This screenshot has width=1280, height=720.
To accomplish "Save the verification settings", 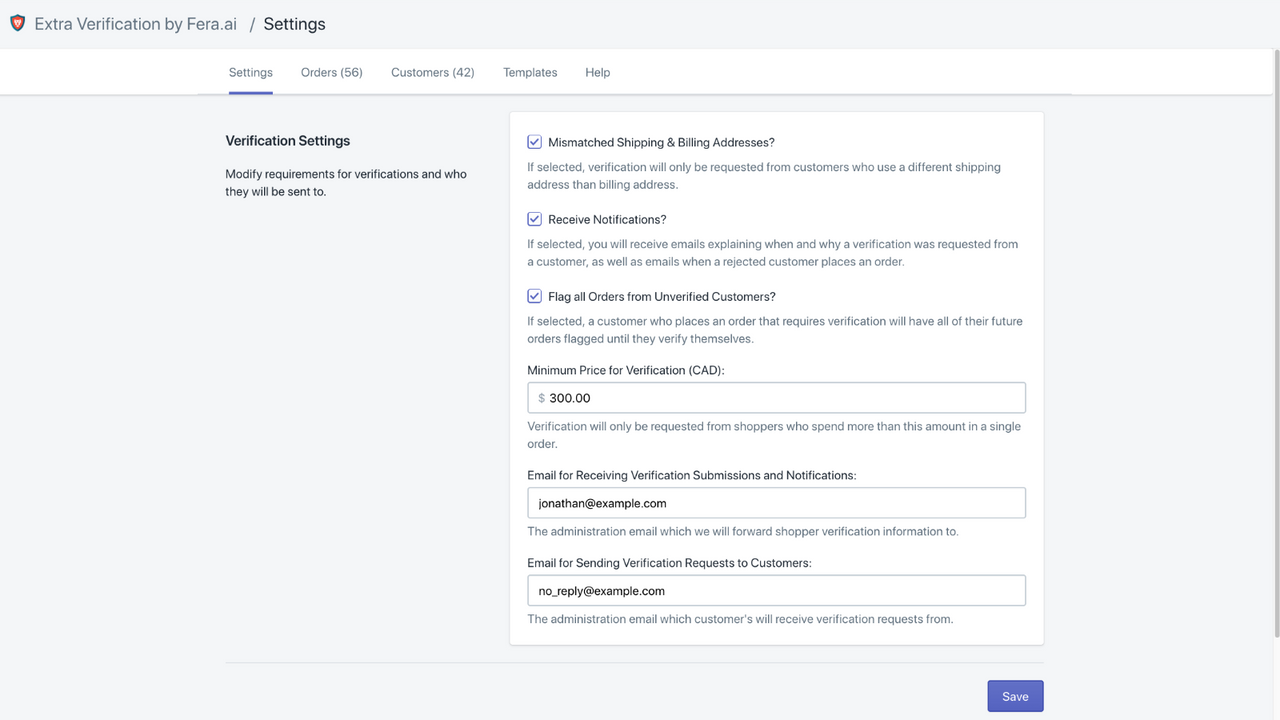I will coord(1015,696).
